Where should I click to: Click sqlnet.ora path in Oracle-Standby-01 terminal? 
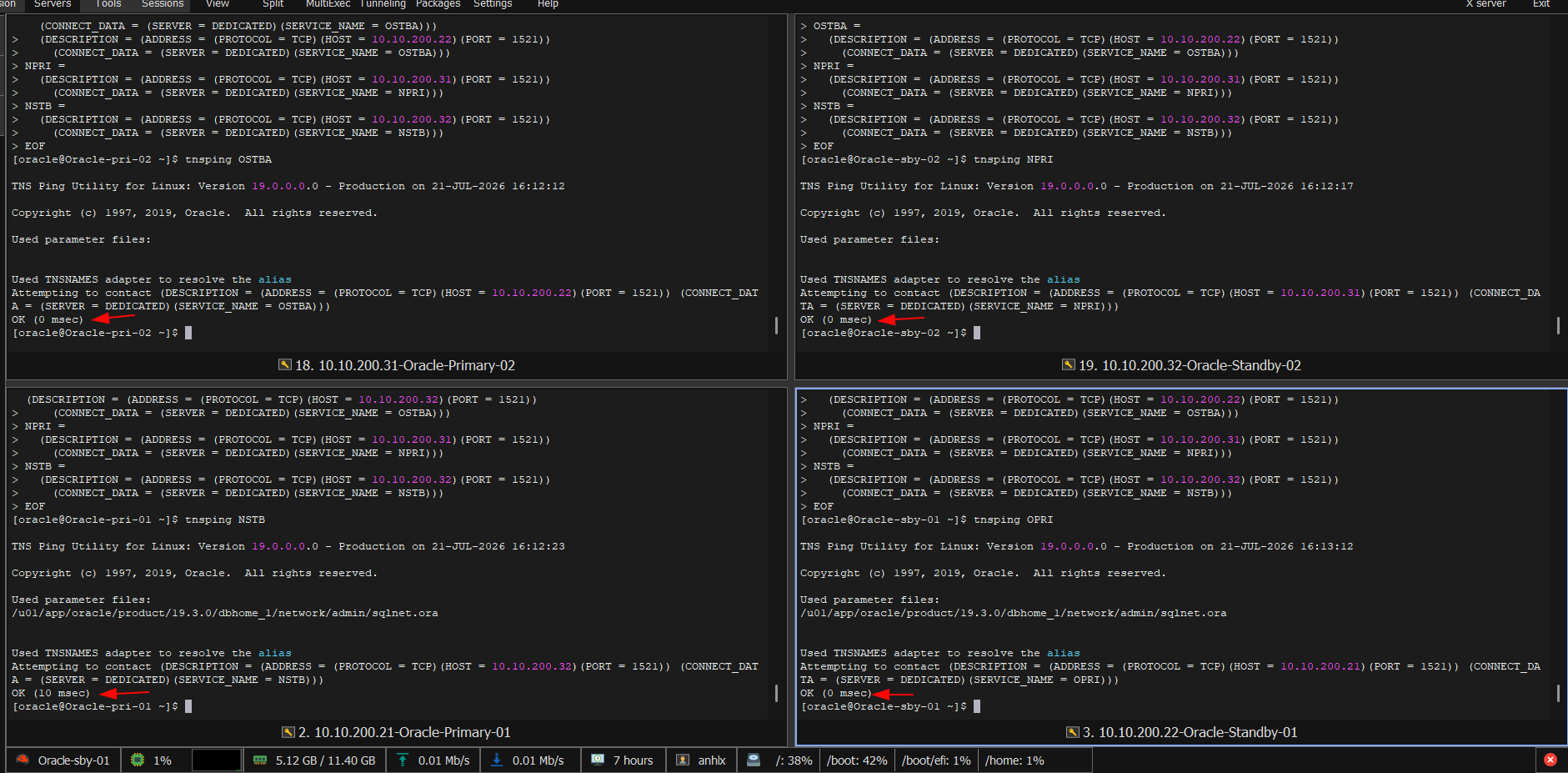[1014, 613]
